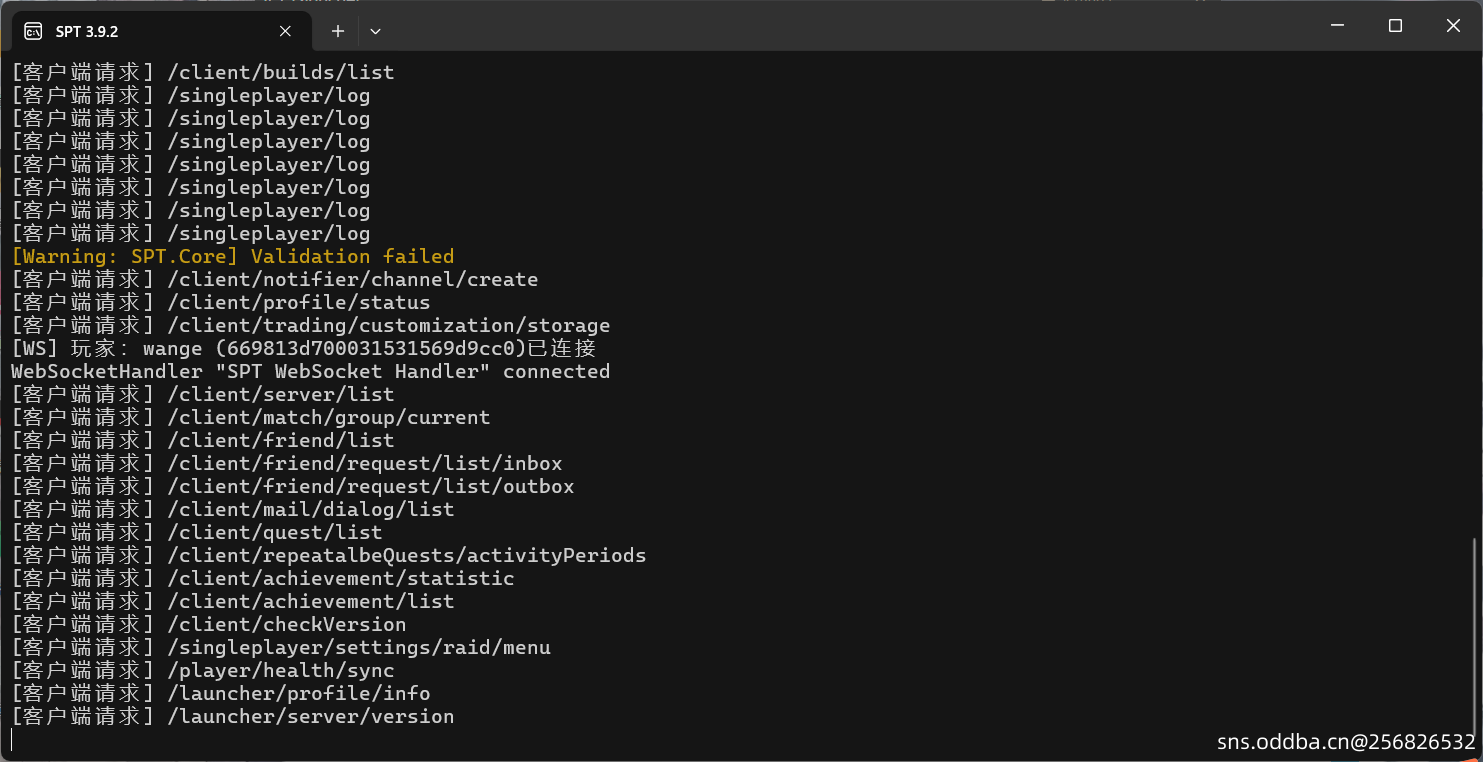This screenshot has height=762, width=1483.
Task: Click the WebSocketHandler connected log line
Action: click(310, 372)
